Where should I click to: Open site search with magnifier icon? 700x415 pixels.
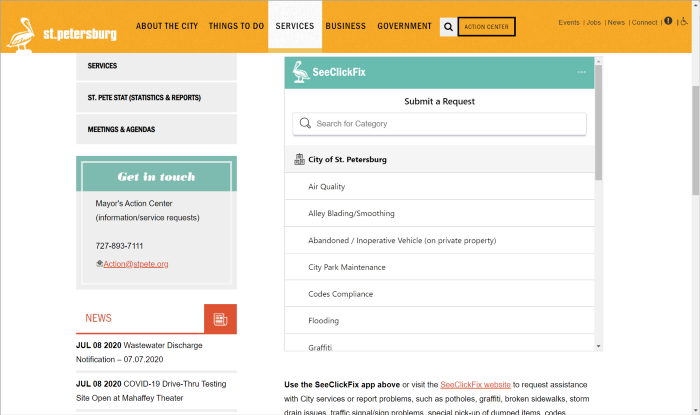[x=448, y=27]
